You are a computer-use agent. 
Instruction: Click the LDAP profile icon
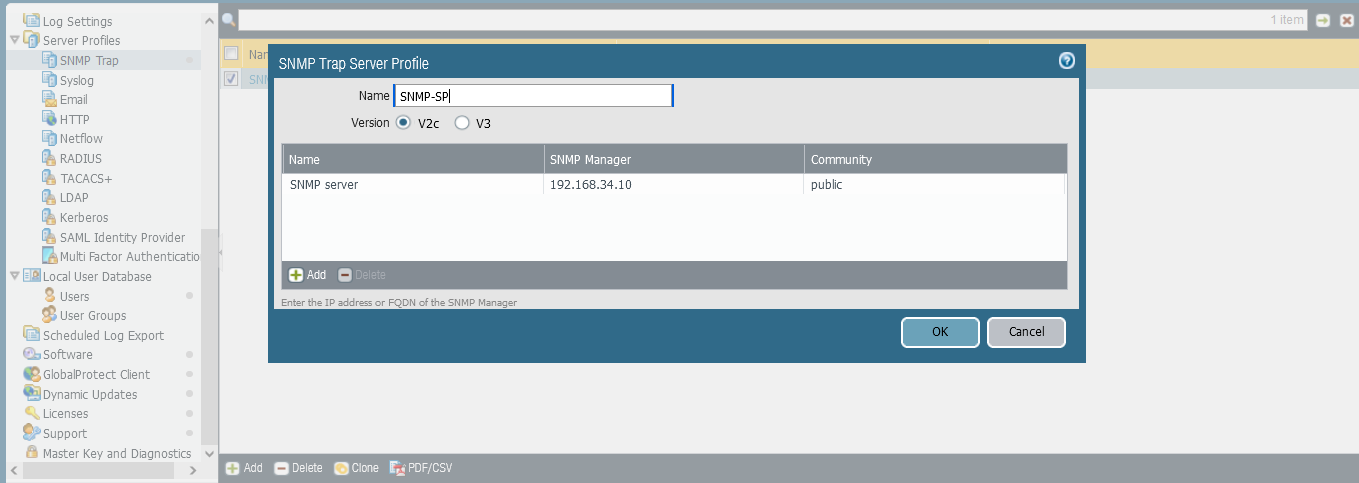50,197
